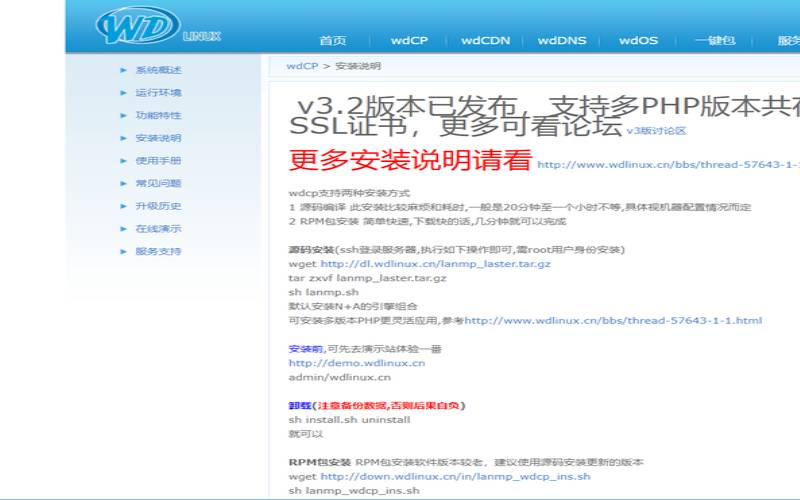Image resolution: width=800 pixels, height=500 pixels.
Task: Open 运行环境 in the sidebar
Action: coord(158,92)
